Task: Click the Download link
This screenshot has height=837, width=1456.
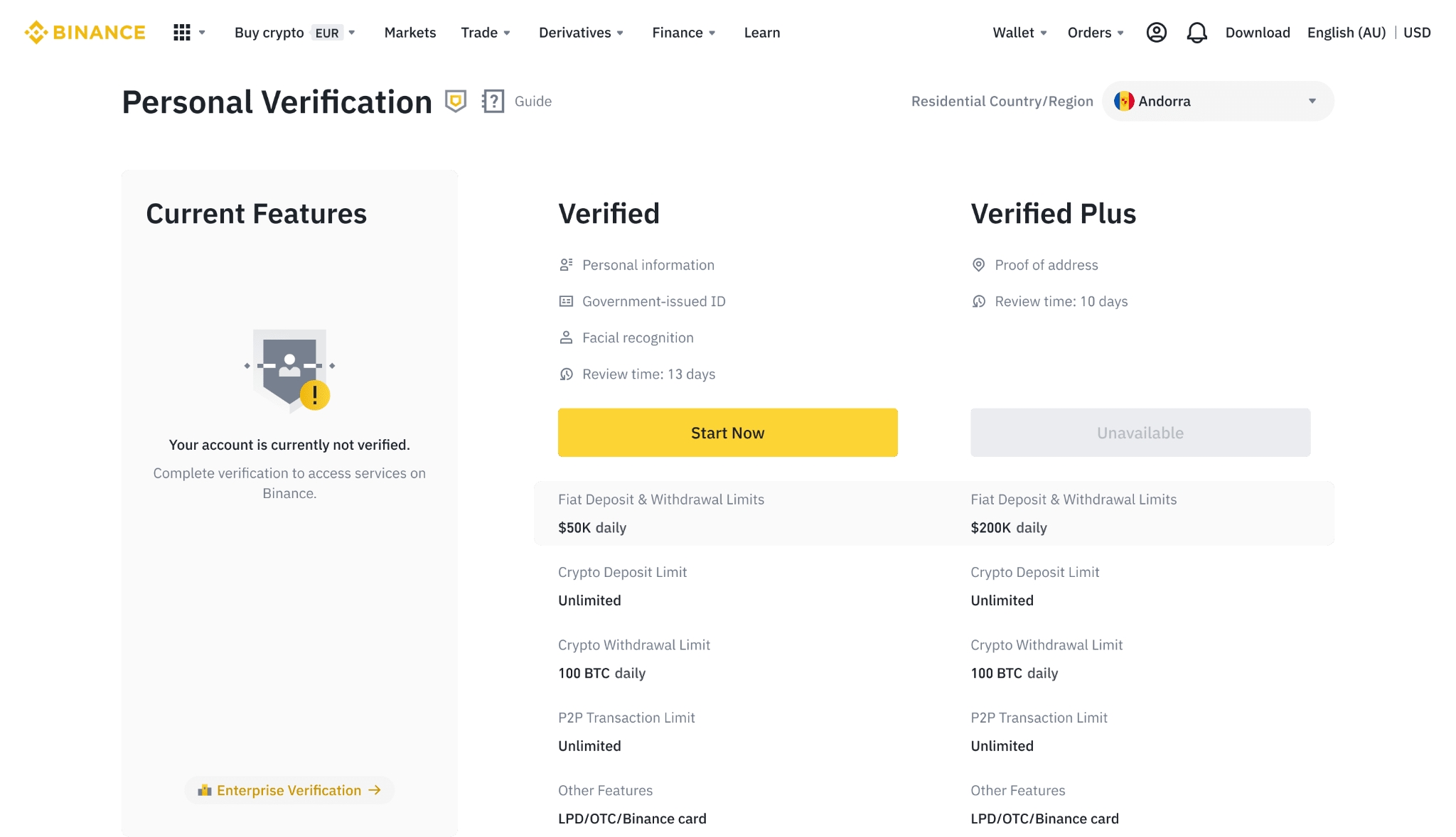Action: [1257, 33]
